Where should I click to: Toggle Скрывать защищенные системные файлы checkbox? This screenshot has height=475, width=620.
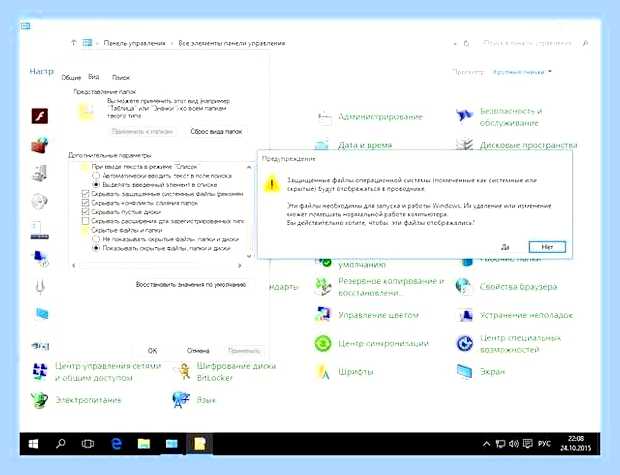click(85, 194)
